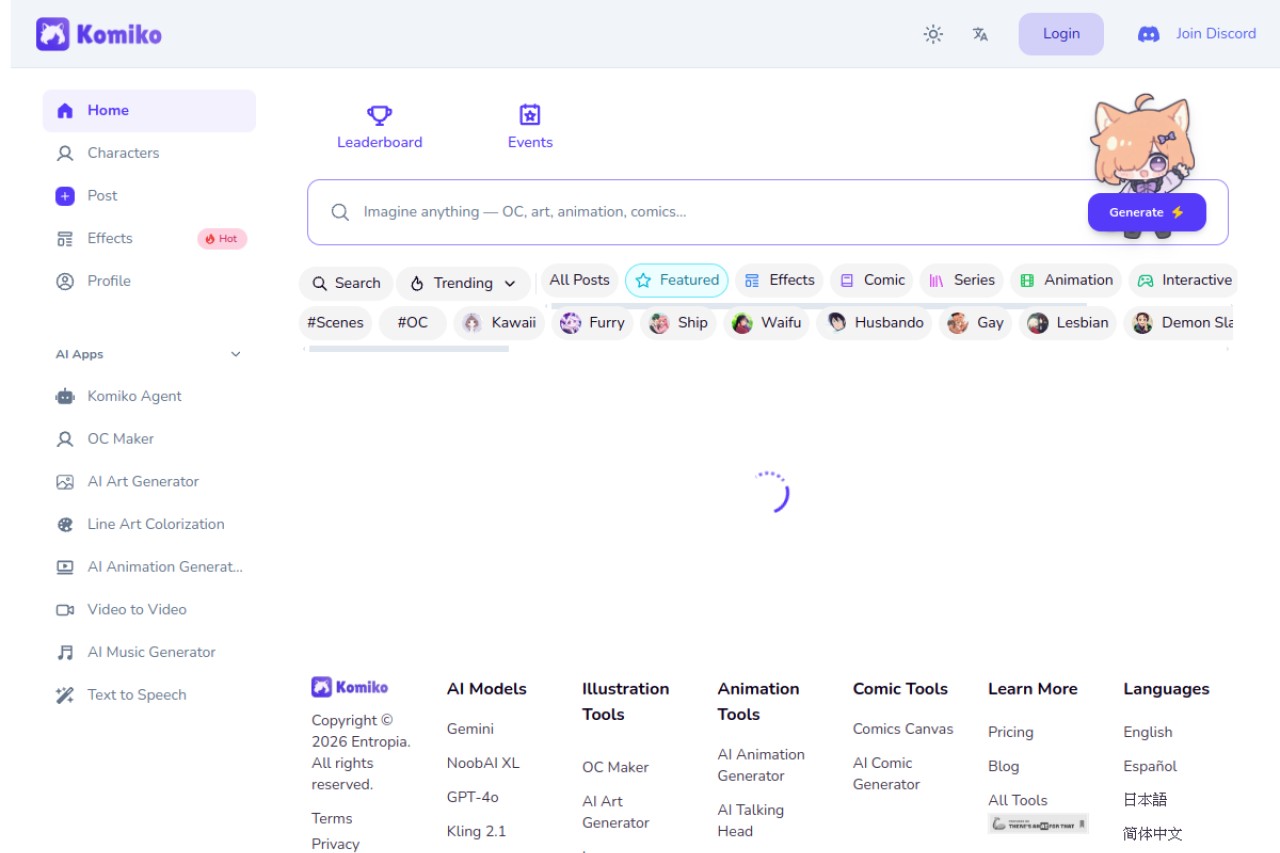Open Leaderboard trophy icon

pyautogui.click(x=379, y=115)
